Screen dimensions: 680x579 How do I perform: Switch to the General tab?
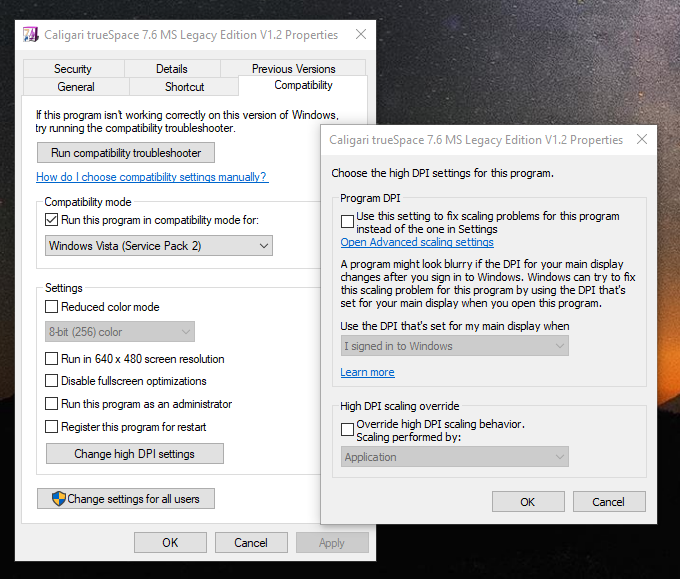[x=76, y=87]
